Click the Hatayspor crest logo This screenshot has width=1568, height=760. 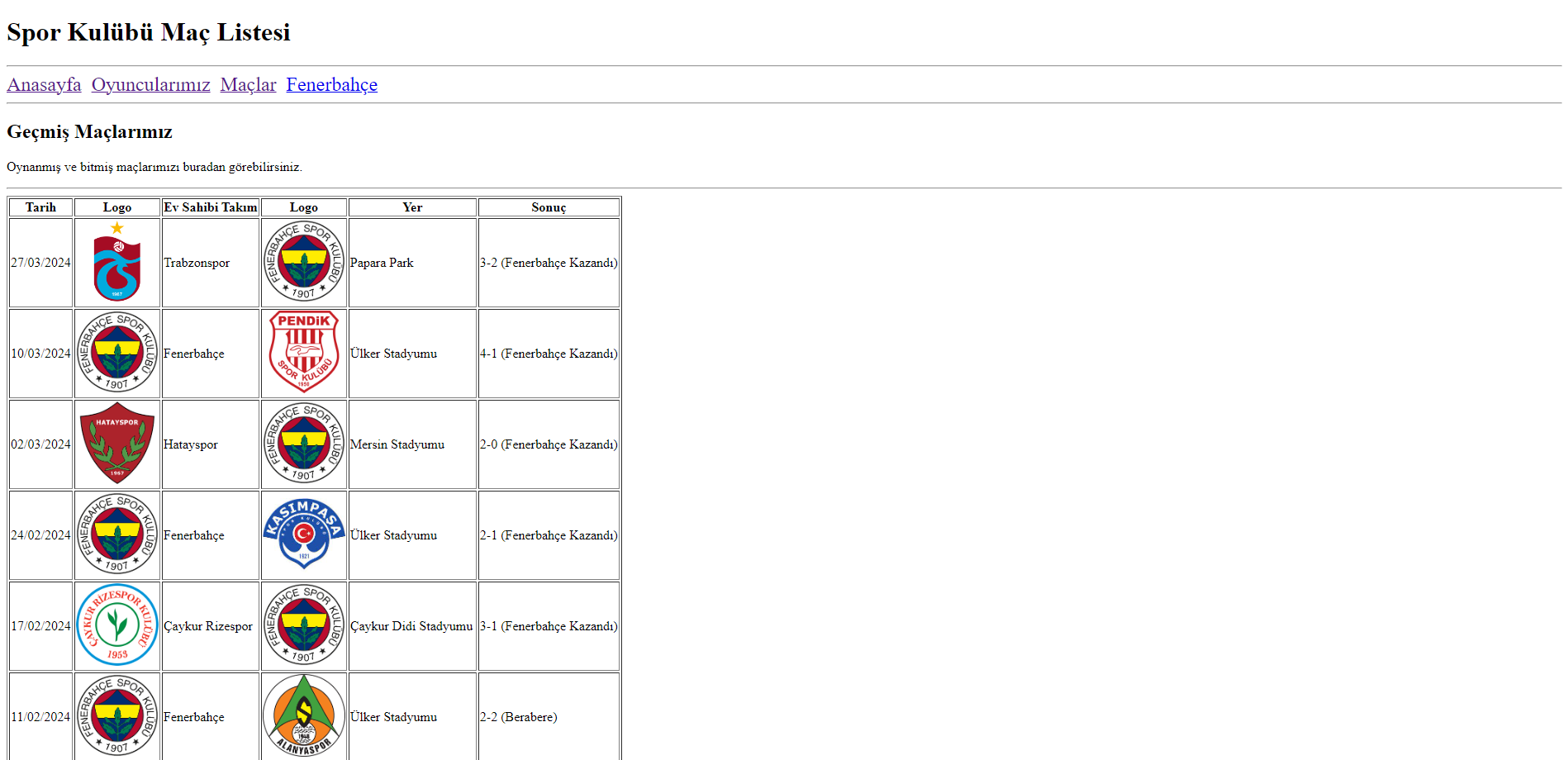(x=117, y=444)
